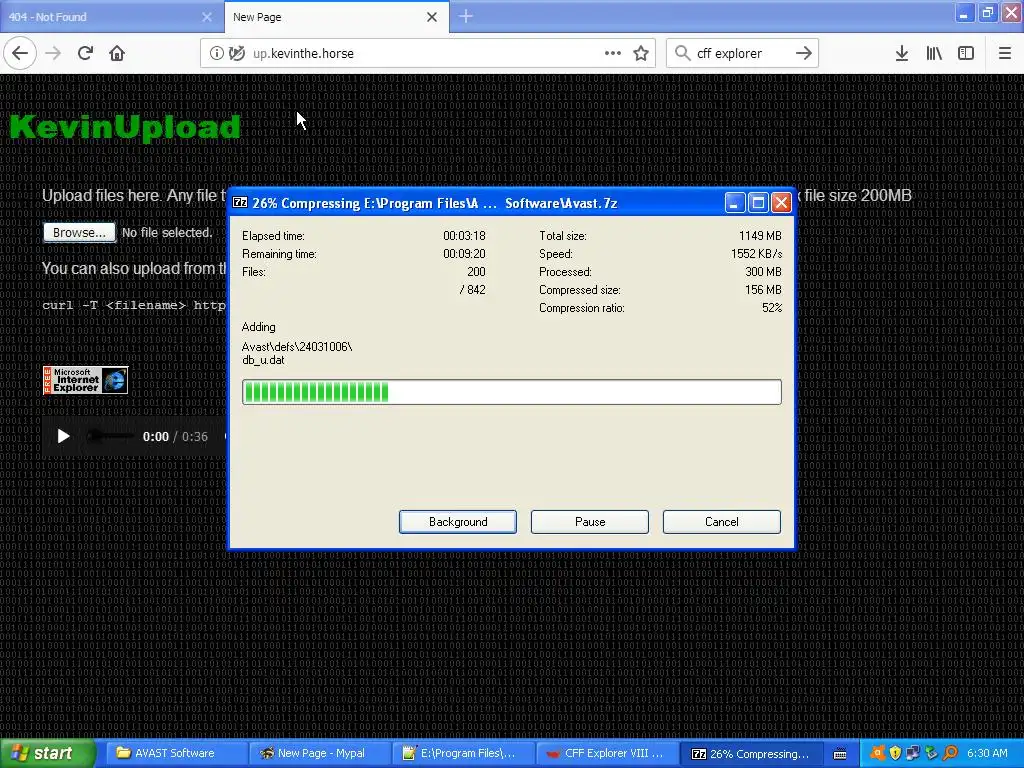Viewport: 1024px width, 768px height.
Task: Toggle the sidebar view icon
Action: 966,53
